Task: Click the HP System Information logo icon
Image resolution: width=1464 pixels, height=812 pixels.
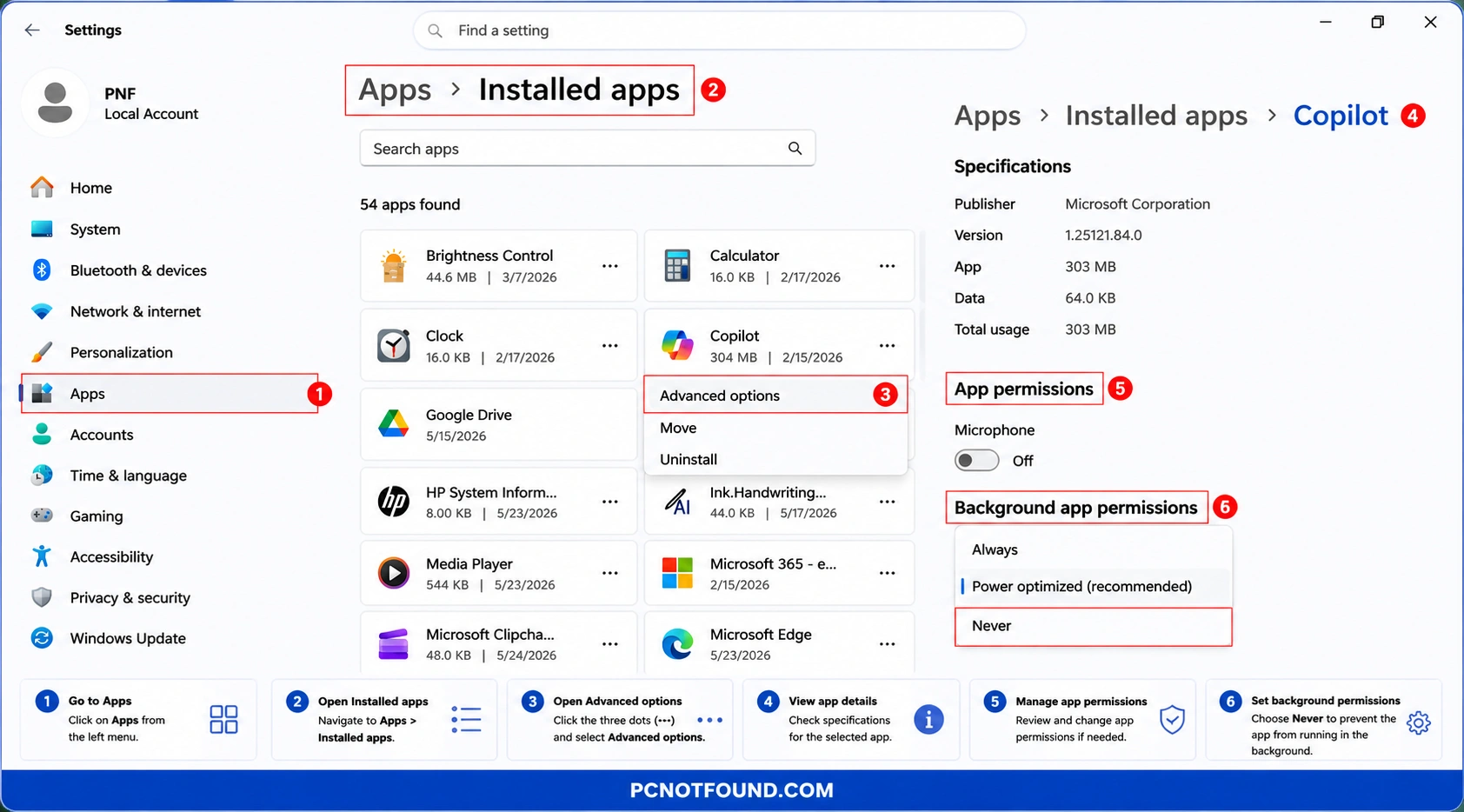Action: (394, 502)
